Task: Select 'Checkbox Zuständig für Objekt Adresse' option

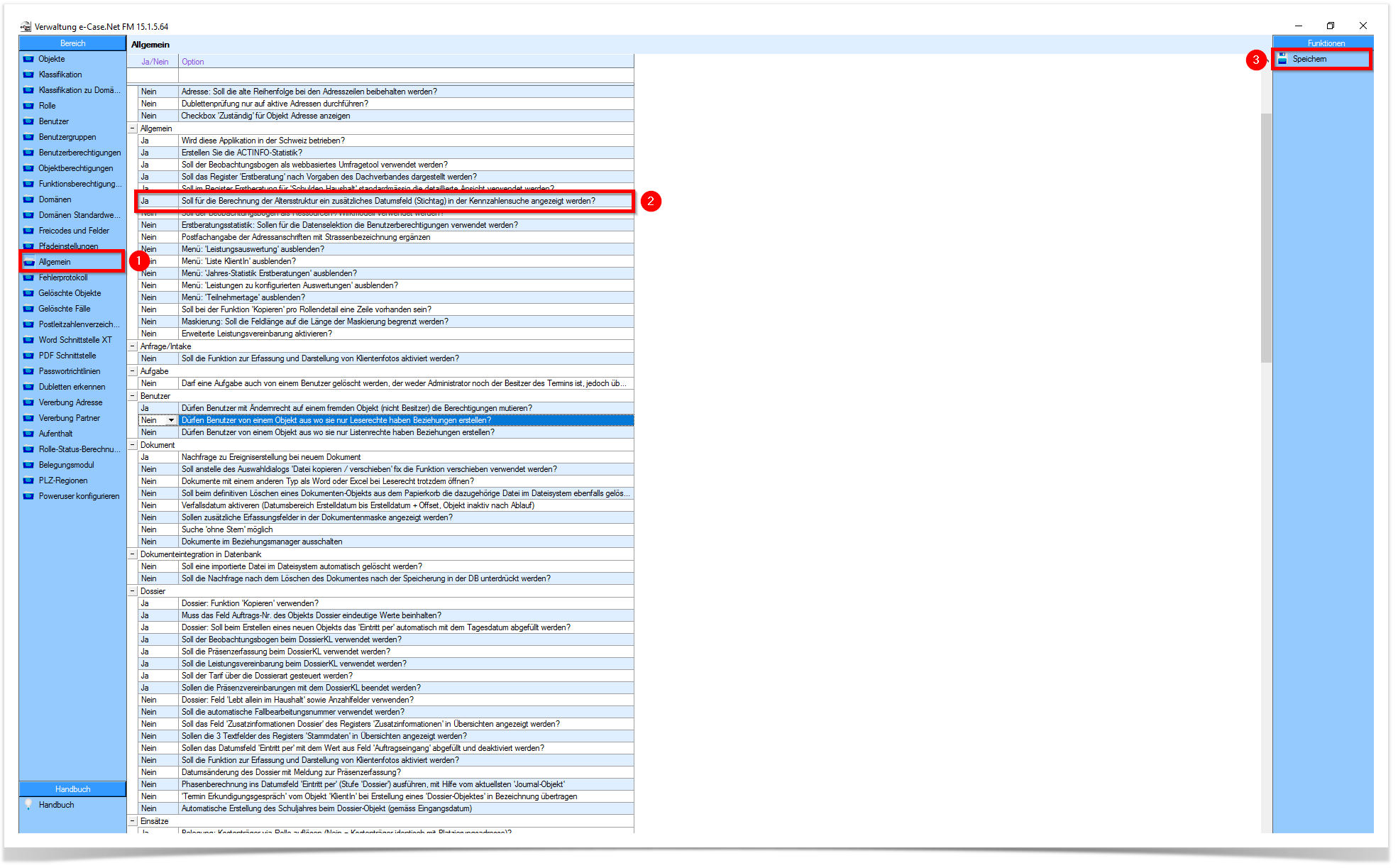Action: (x=406, y=116)
